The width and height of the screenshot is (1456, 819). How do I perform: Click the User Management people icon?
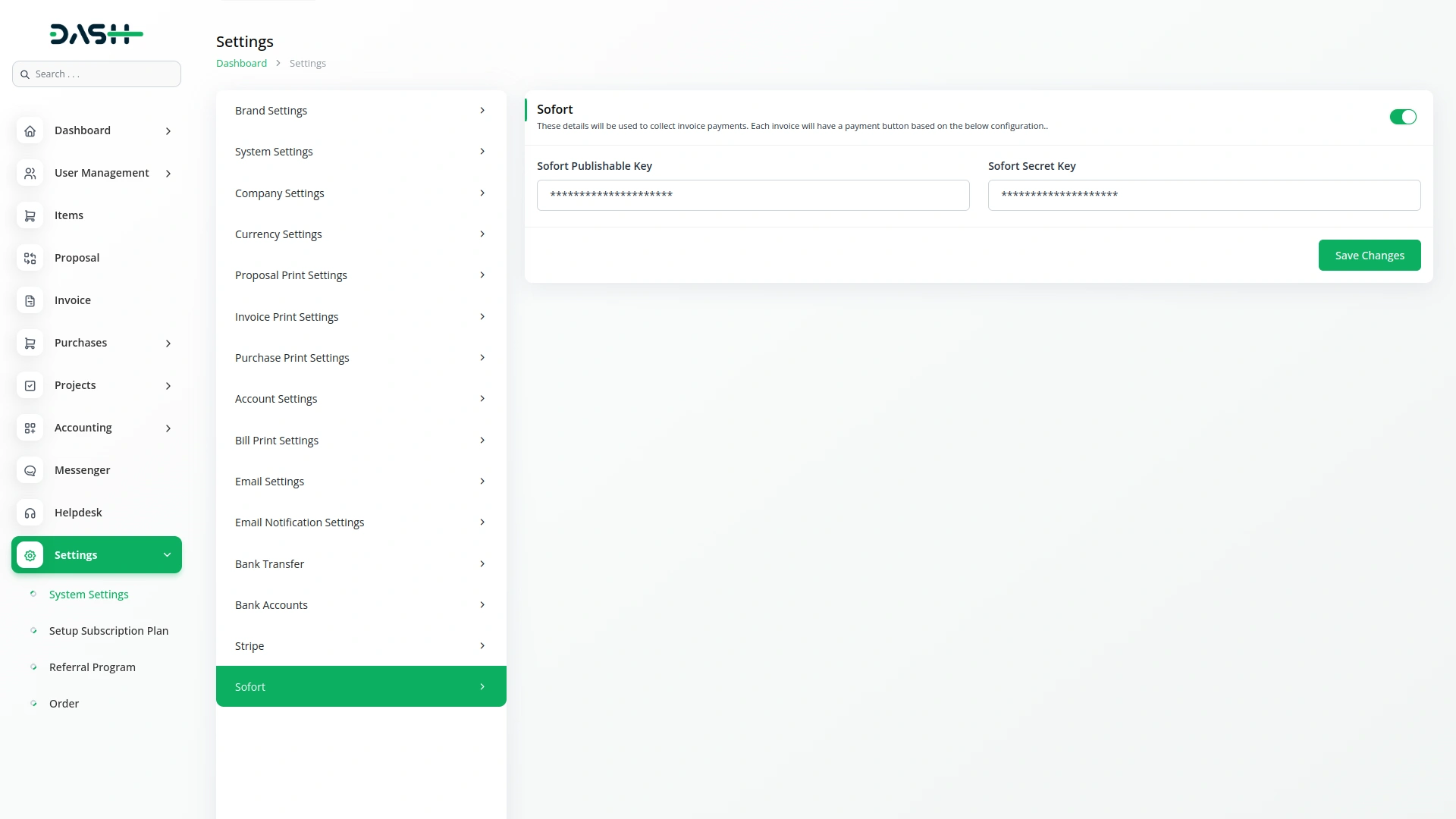pyautogui.click(x=30, y=174)
